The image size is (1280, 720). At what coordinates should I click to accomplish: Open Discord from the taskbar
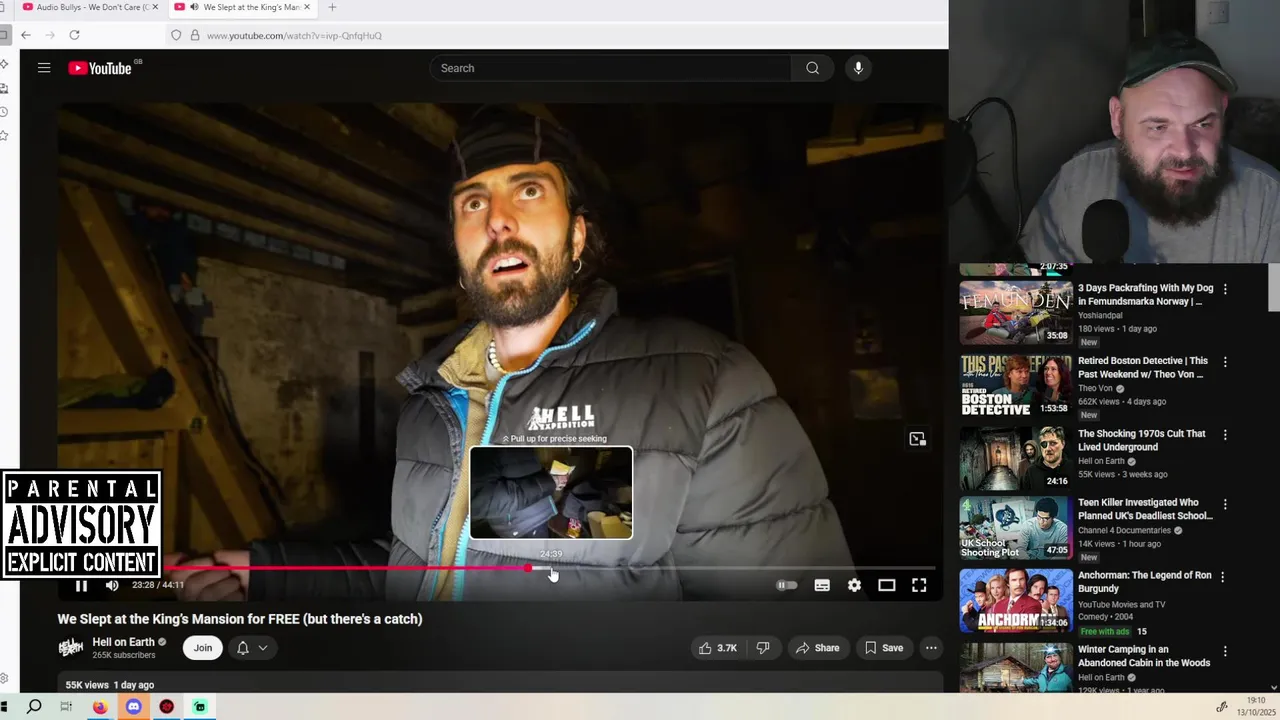pos(133,707)
